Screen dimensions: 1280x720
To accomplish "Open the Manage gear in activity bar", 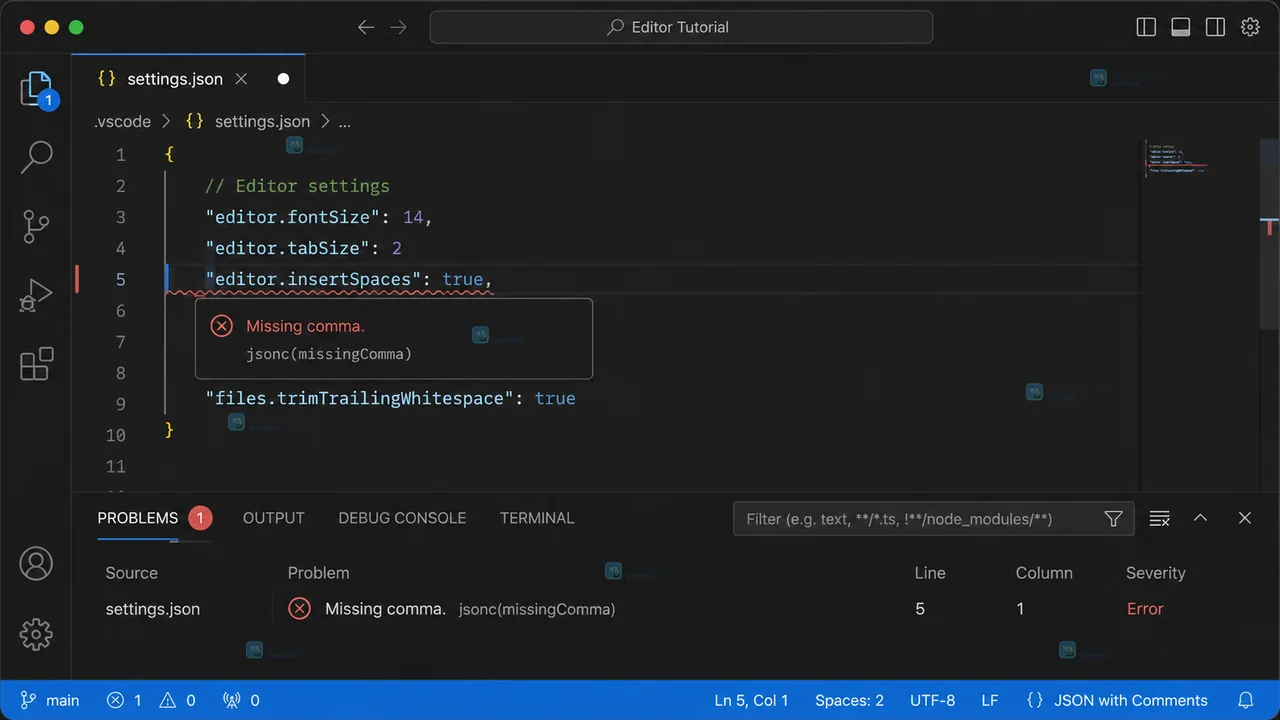I will (x=36, y=633).
